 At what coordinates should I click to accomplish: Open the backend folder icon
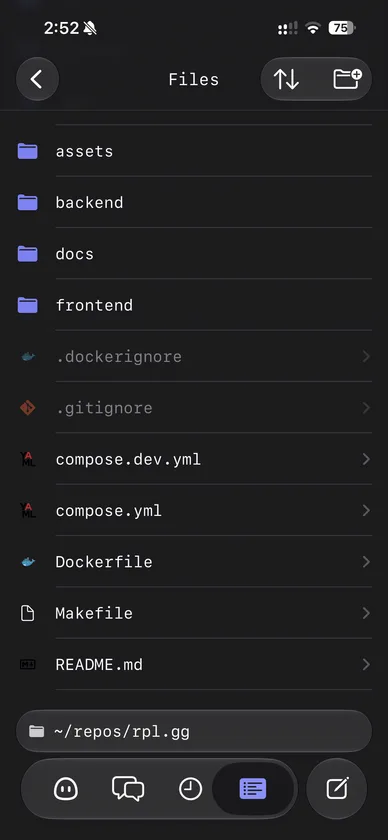27,202
